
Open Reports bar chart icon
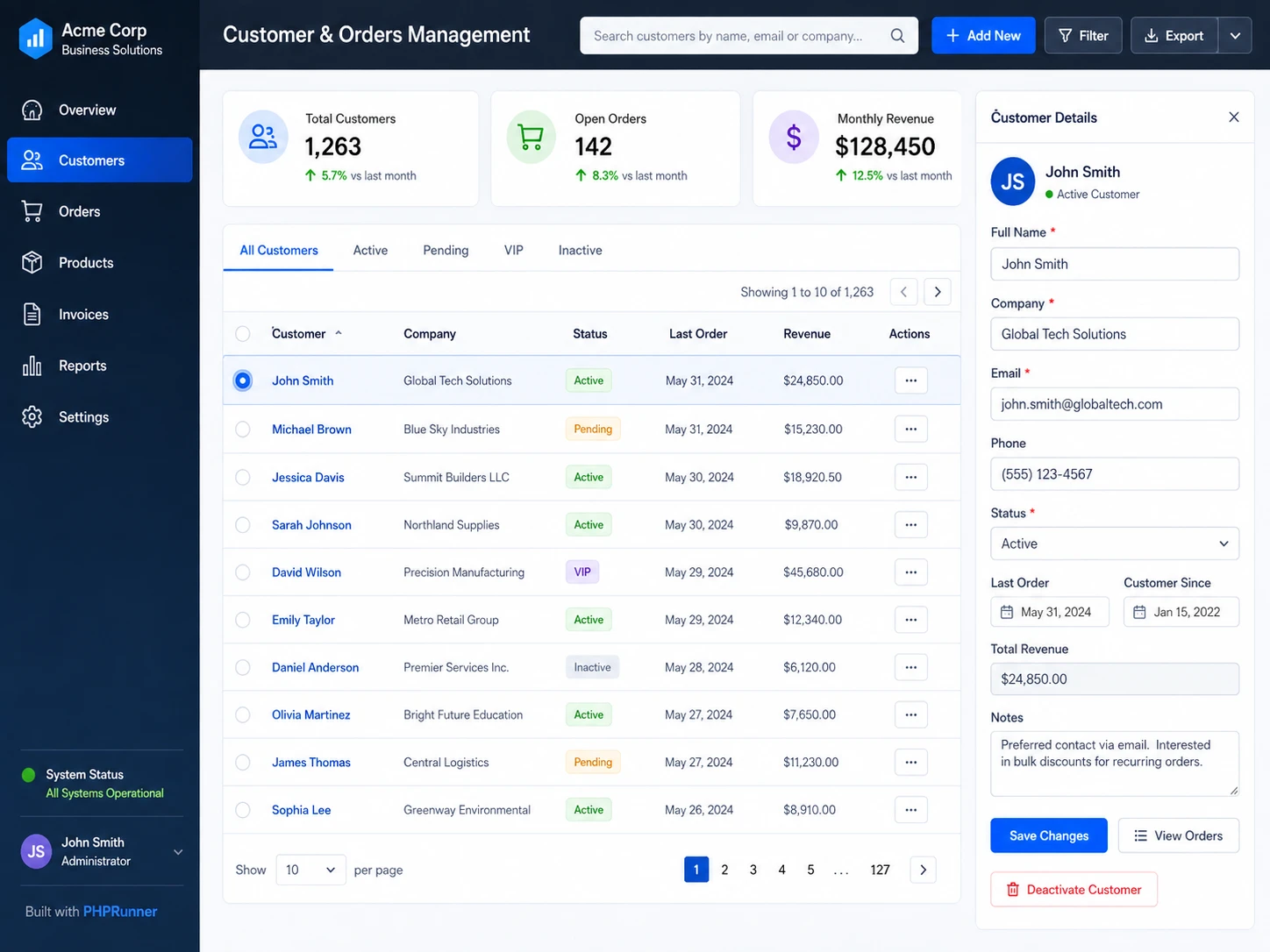tap(32, 366)
